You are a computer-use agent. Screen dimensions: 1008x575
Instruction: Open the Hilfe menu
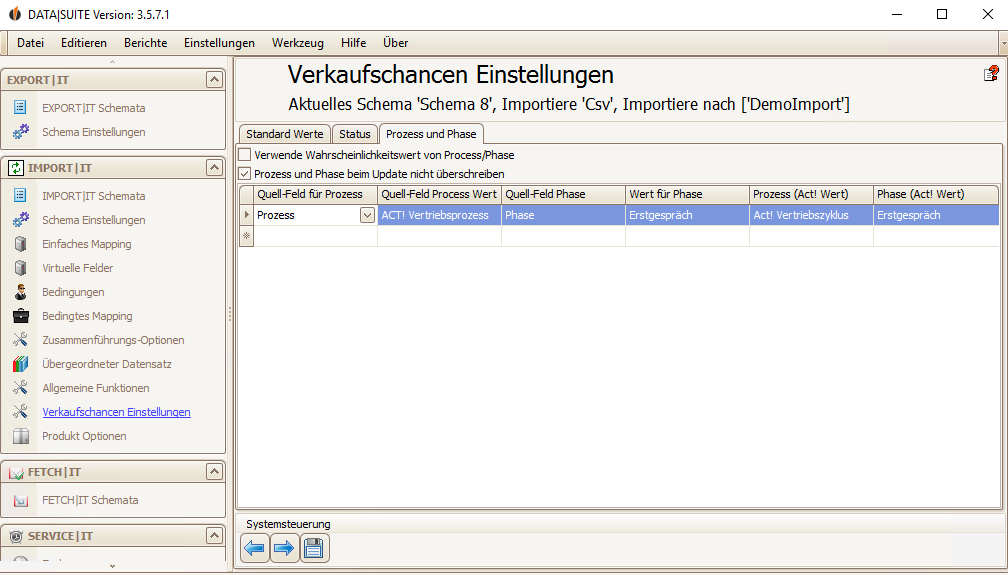pos(354,43)
